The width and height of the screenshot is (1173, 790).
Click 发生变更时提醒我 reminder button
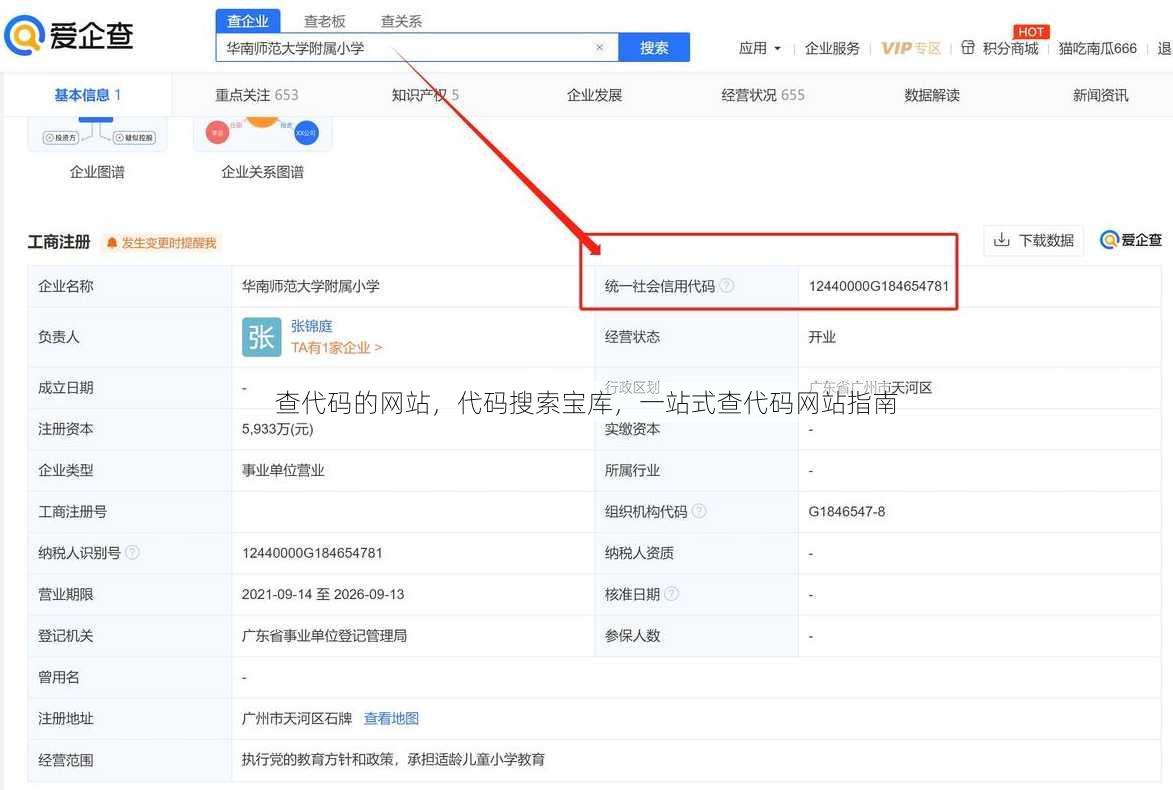point(162,242)
